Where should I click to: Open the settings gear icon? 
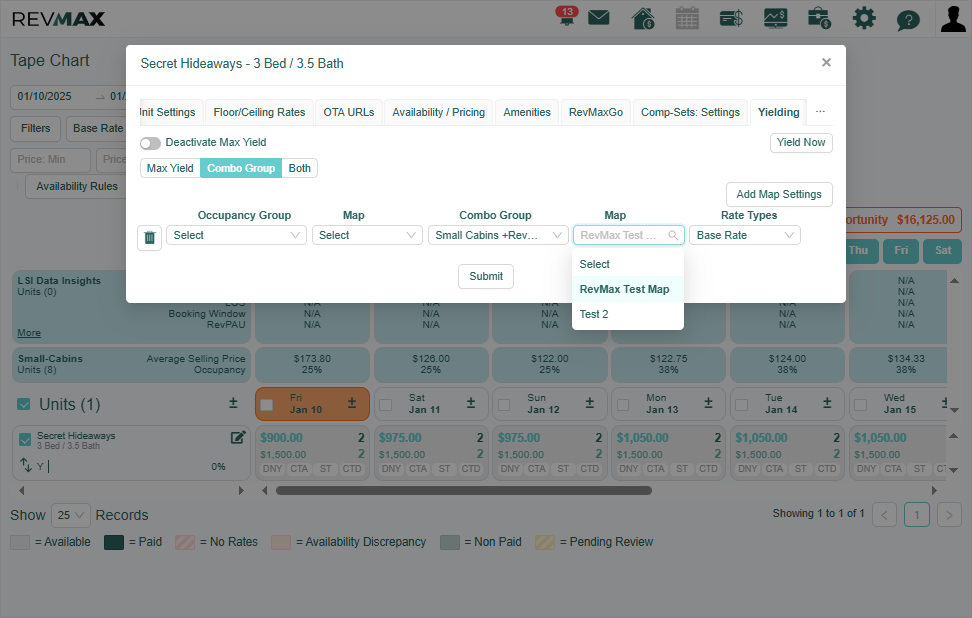(x=864, y=18)
